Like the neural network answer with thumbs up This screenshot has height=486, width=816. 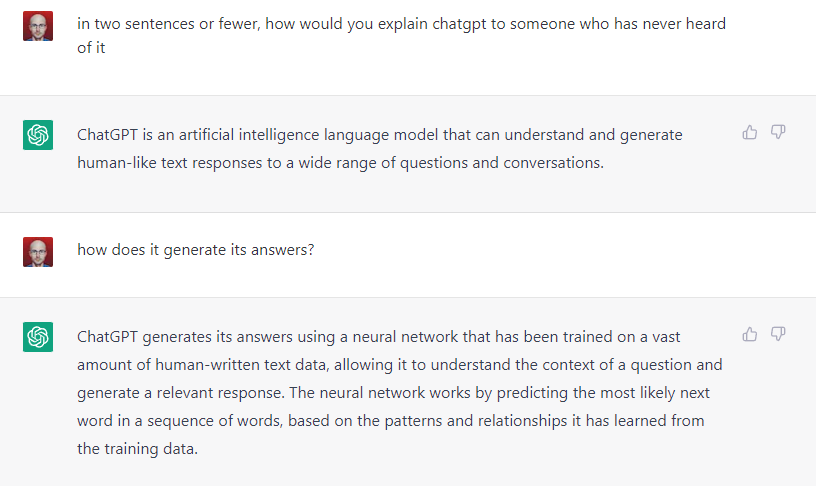tap(749, 334)
